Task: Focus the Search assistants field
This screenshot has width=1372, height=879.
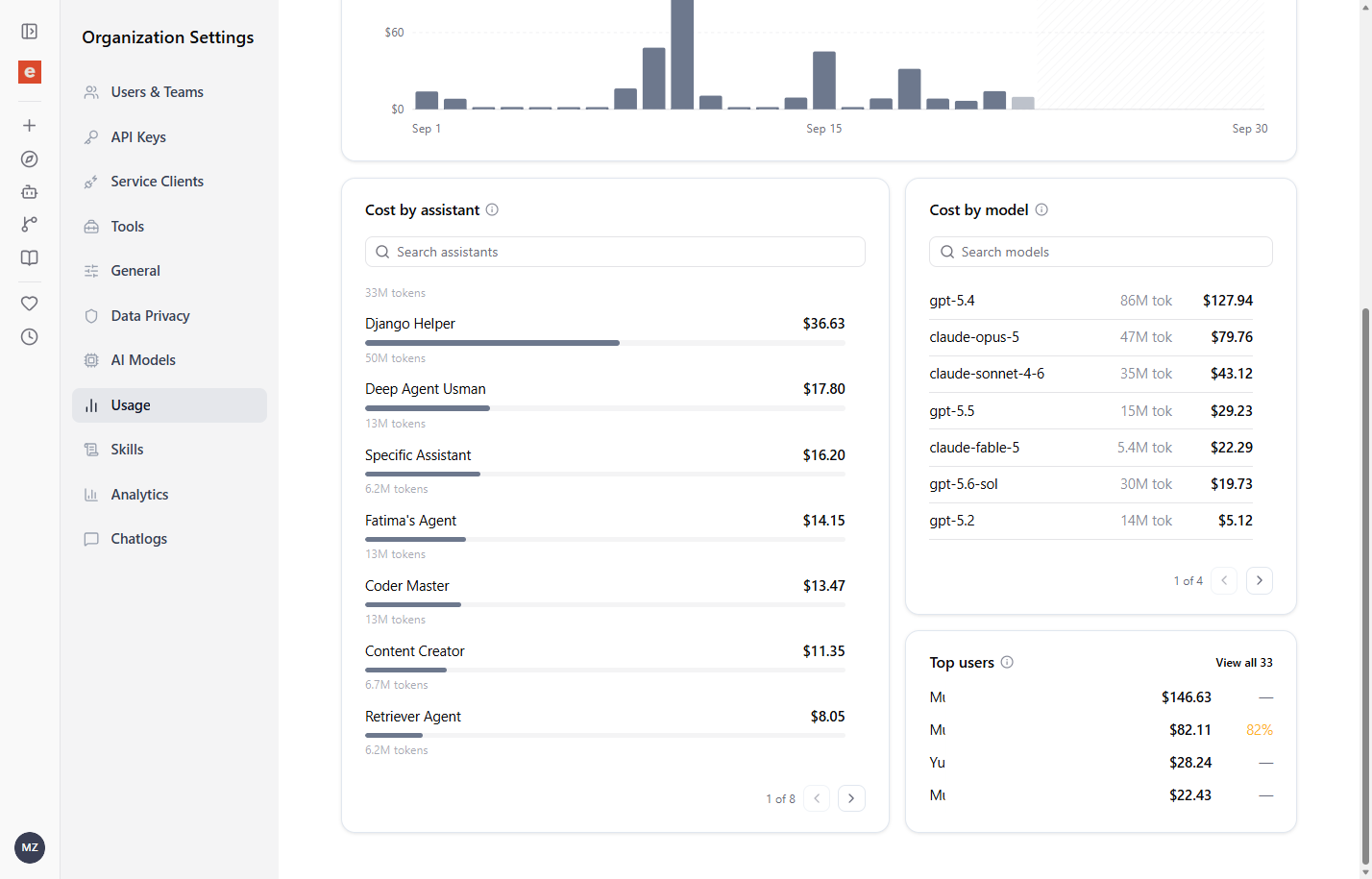Action: click(x=615, y=252)
